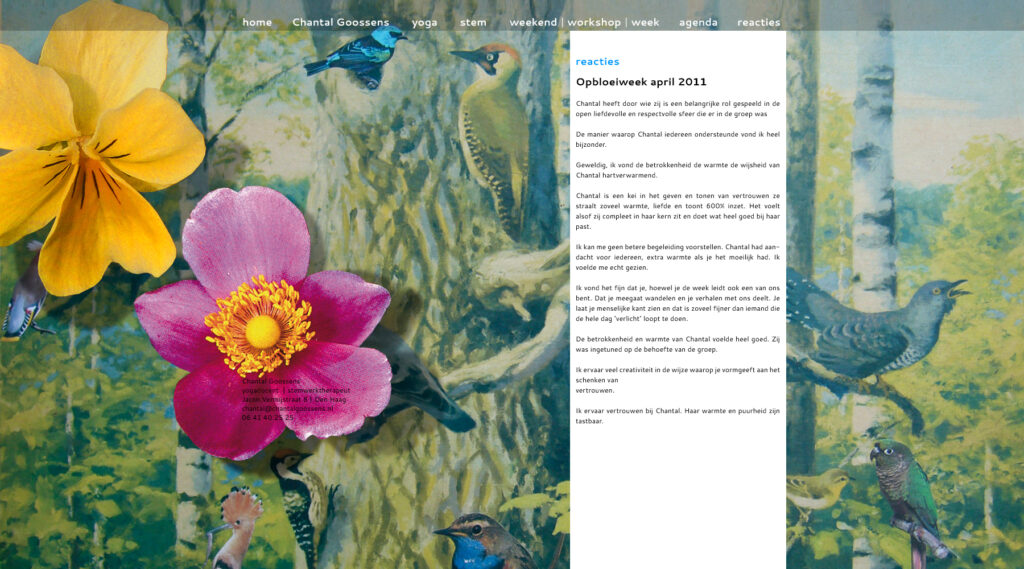1024x569 pixels.
Task: Select reacties in the top navigation
Action: click(758, 22)
